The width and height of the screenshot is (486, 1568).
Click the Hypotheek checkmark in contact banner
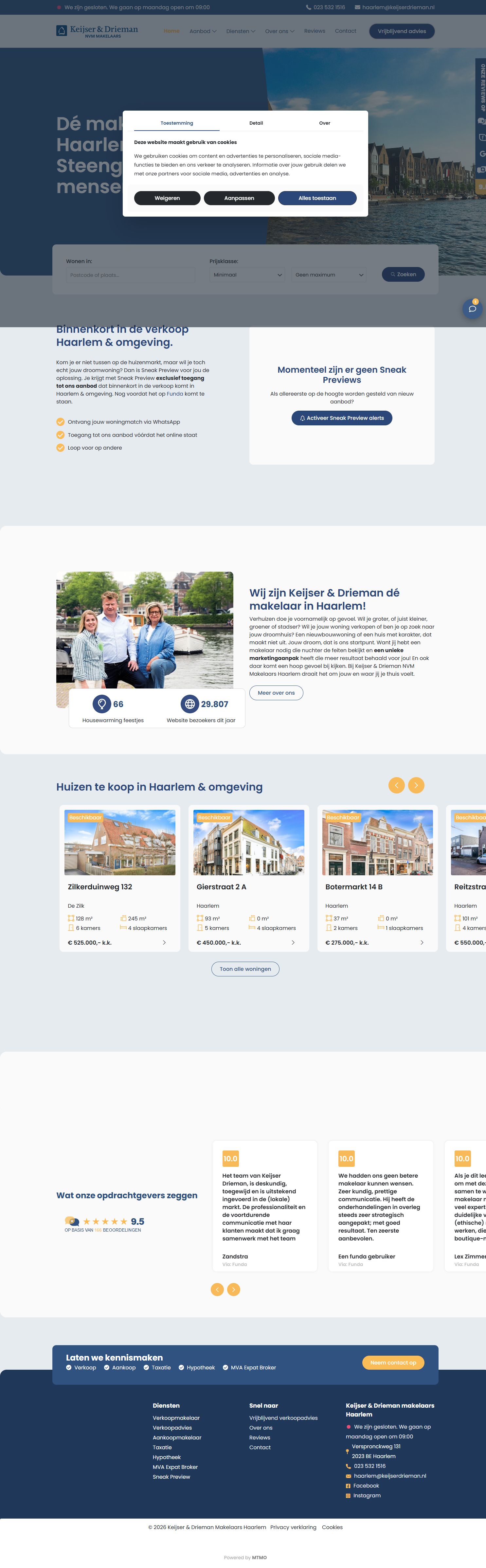point(182,1368)
